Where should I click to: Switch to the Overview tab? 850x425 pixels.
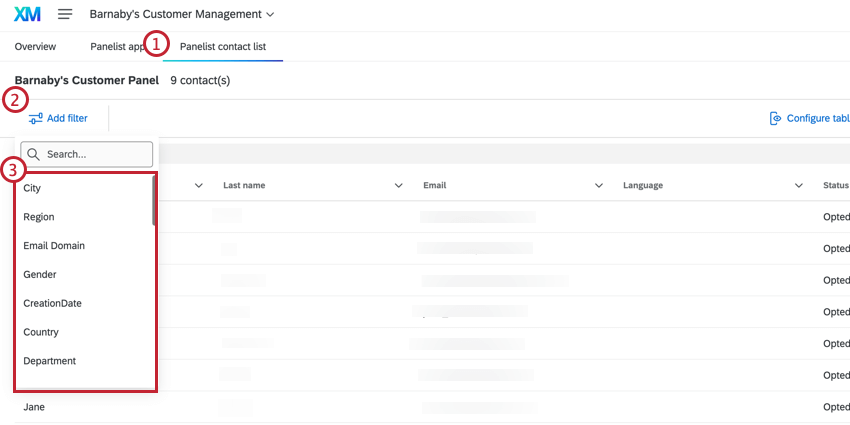click(35, 47)
